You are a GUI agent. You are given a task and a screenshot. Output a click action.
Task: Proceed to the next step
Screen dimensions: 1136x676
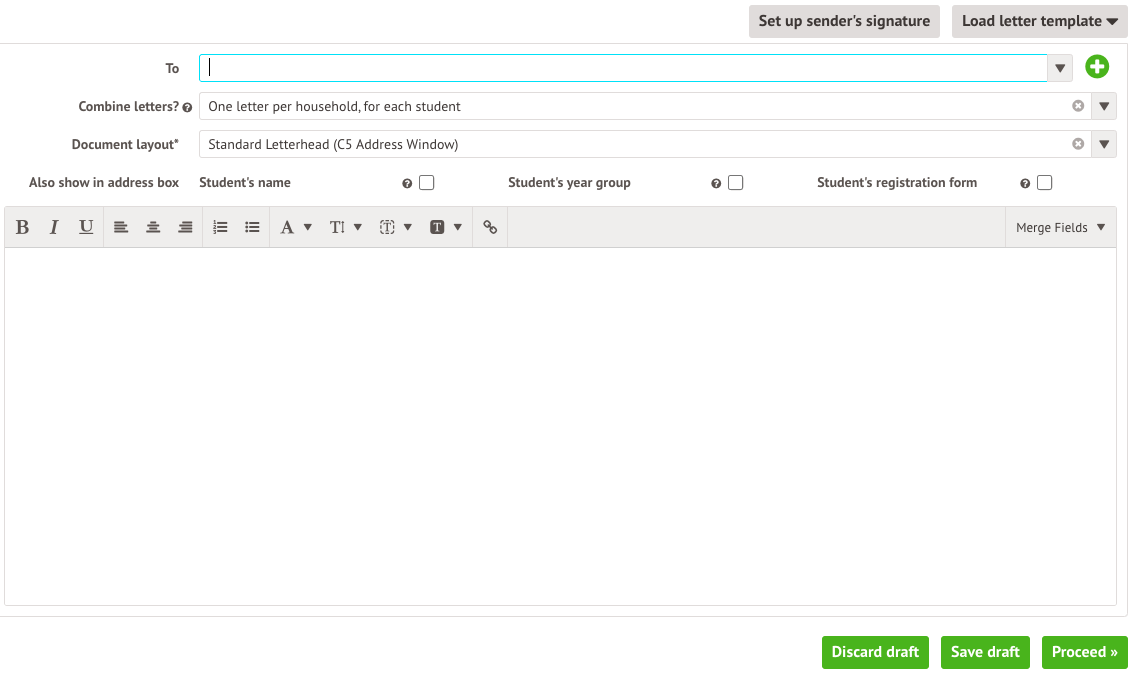point(1085,652)
